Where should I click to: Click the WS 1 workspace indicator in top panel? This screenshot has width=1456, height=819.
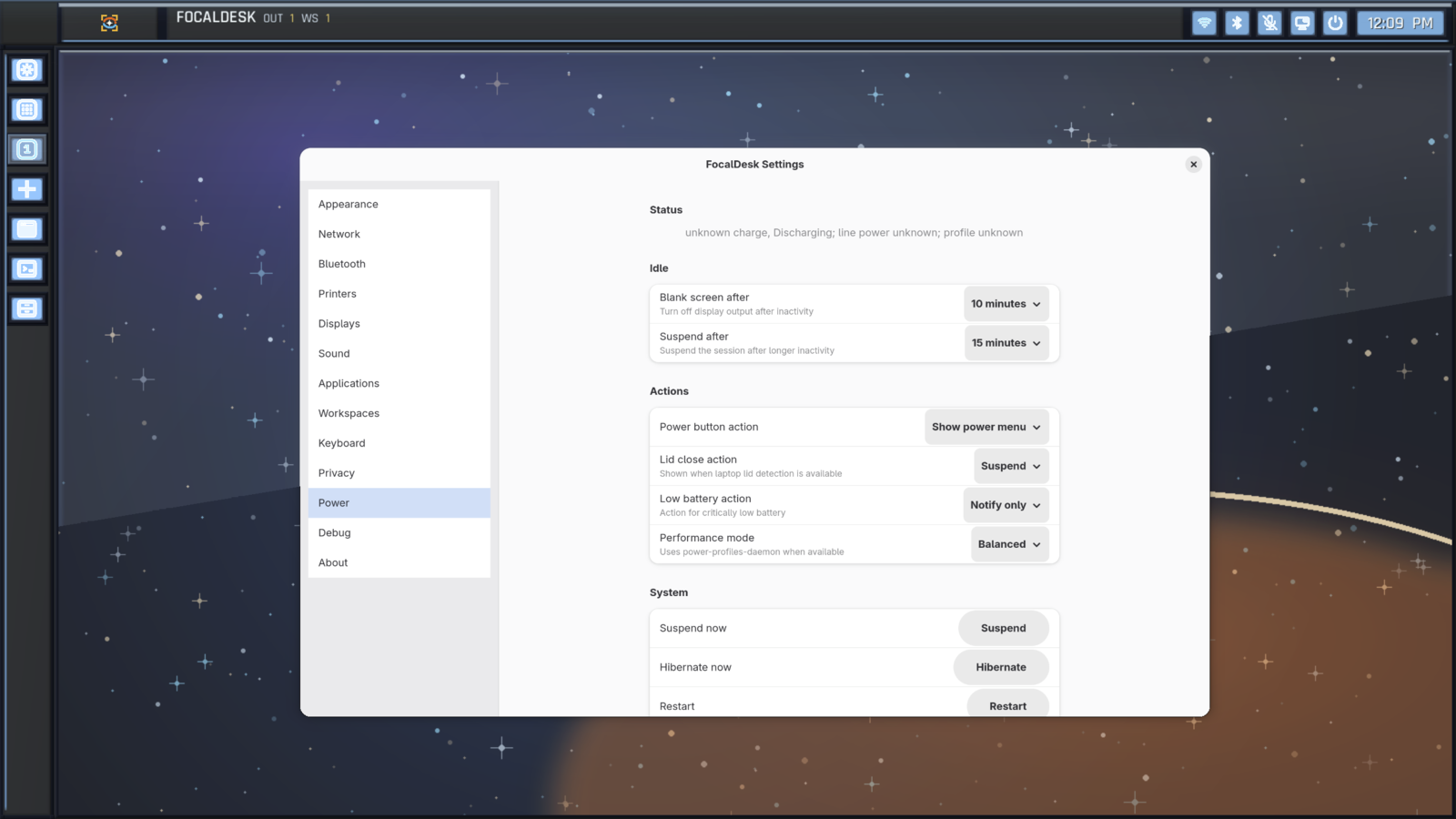pos(316,18)
